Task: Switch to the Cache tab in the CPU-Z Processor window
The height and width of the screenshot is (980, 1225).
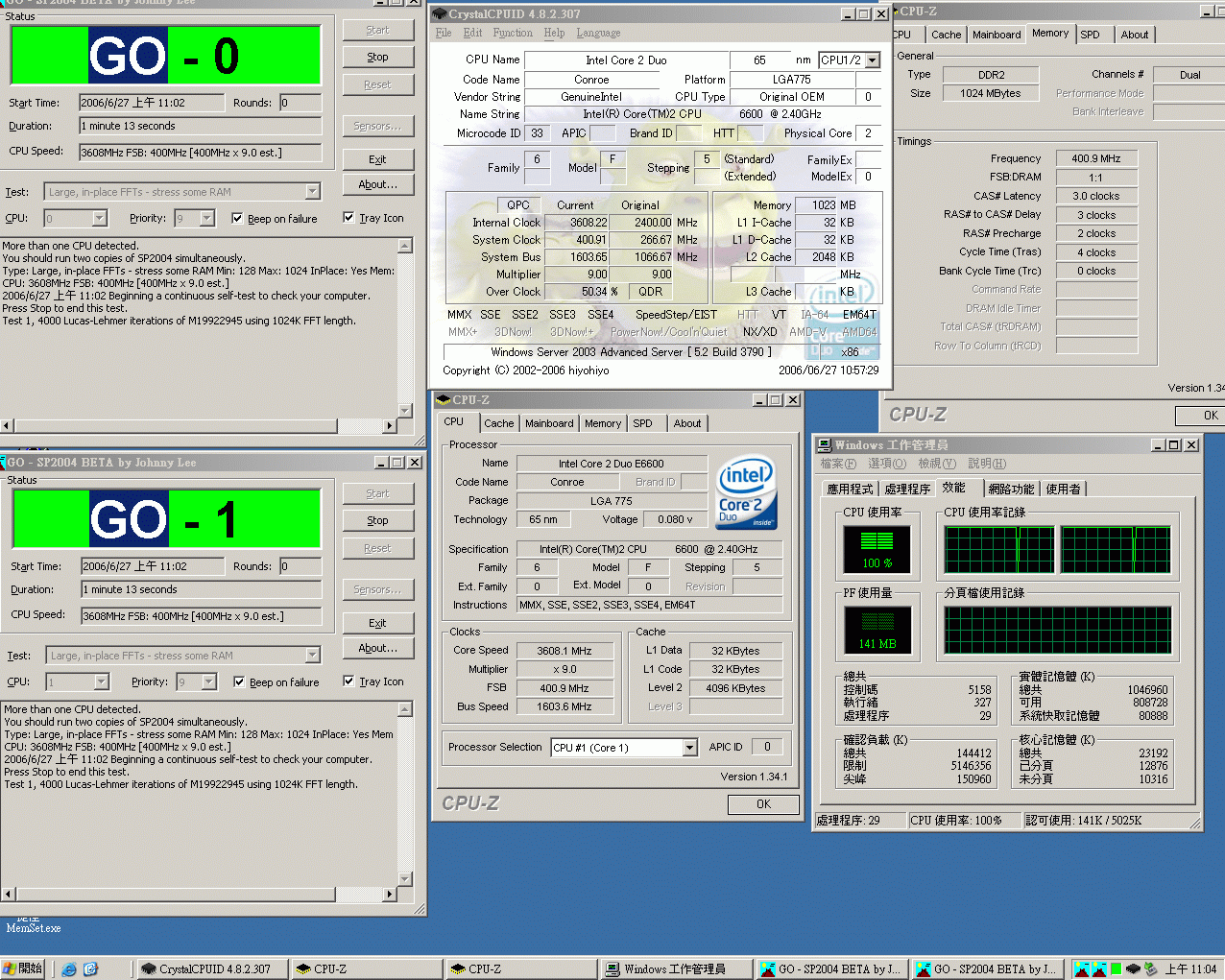Action: 498,423
